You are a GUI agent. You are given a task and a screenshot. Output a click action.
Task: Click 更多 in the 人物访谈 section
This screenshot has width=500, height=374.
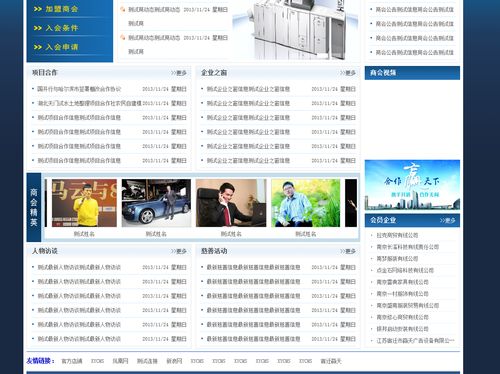point(179,251)
